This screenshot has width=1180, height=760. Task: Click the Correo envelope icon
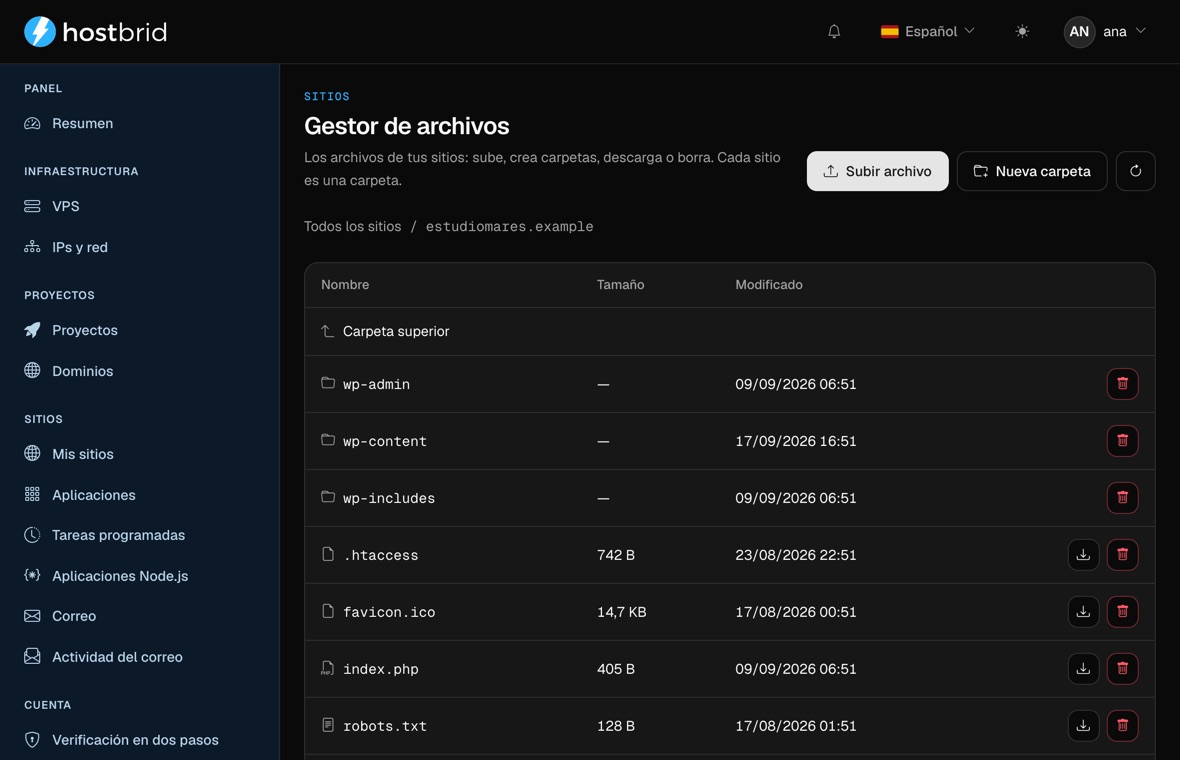tap(32, 616)
